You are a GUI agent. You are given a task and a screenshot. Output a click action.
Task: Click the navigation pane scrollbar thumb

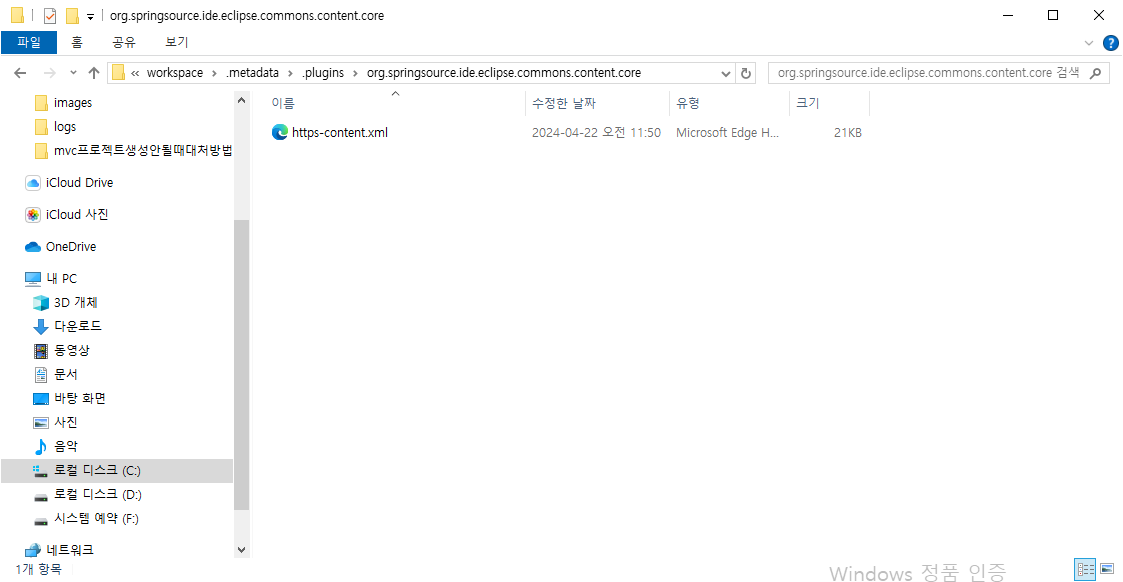click(x=241, y=365)
